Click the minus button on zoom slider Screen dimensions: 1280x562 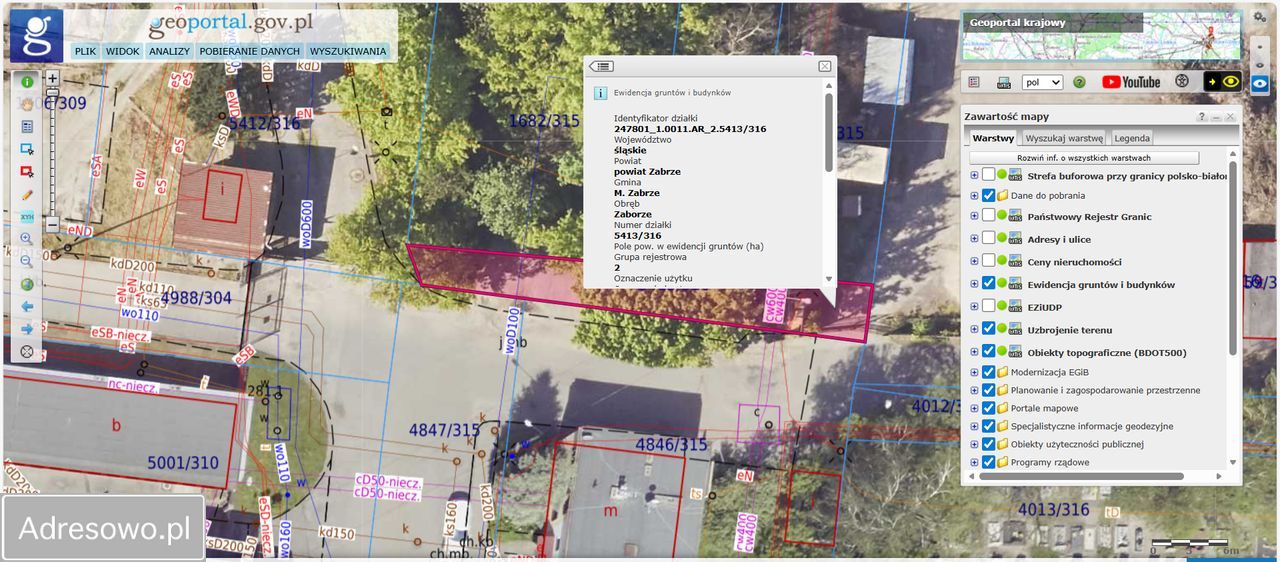point(53,224)
